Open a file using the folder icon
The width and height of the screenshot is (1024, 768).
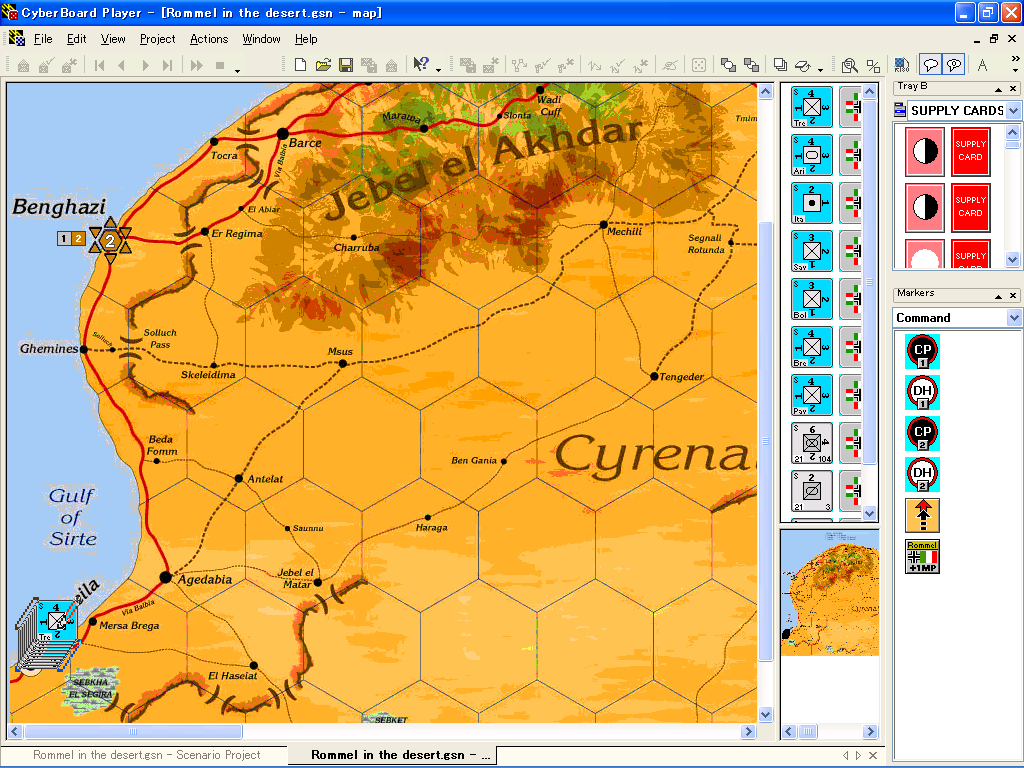(323, 65)
